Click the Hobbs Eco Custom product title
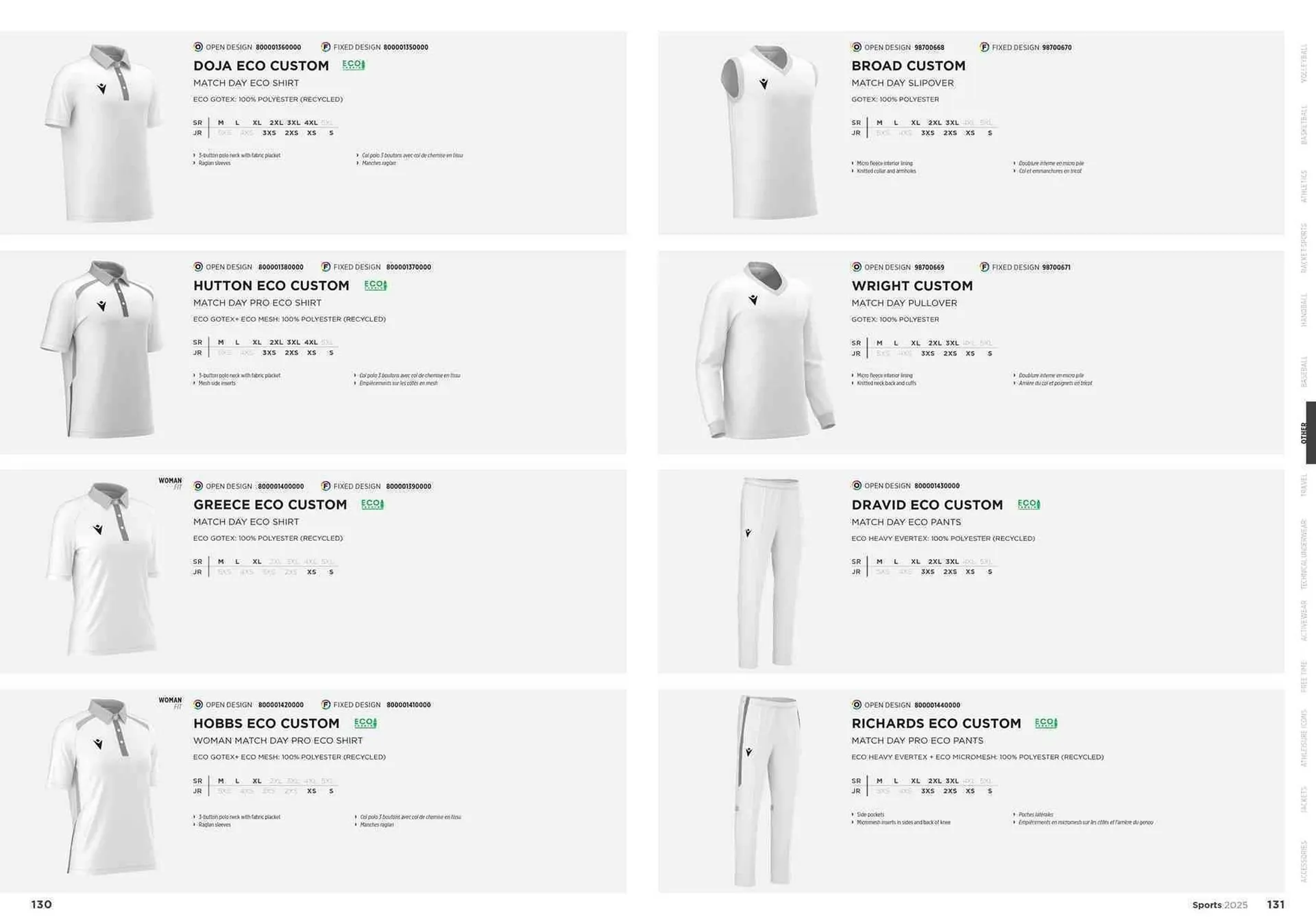The image size is (1316, 924). point(267,723)
